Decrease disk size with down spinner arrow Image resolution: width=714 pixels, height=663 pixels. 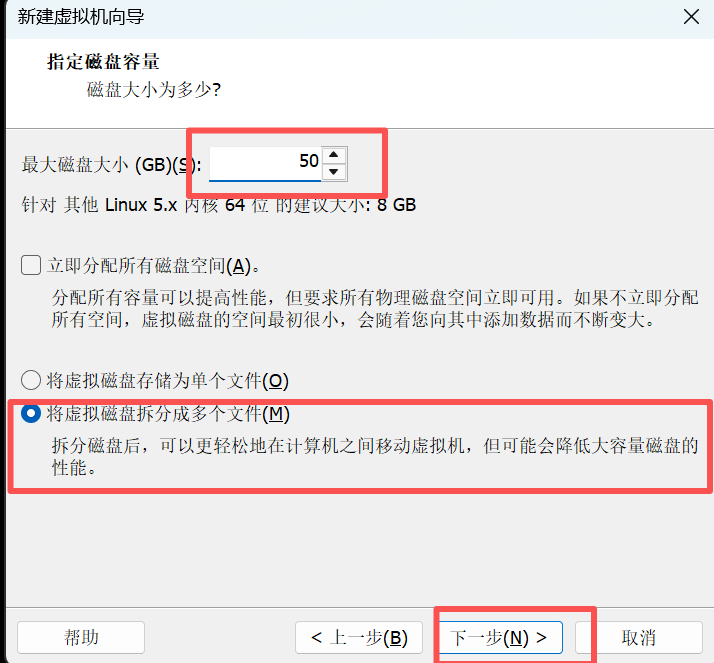334,172
